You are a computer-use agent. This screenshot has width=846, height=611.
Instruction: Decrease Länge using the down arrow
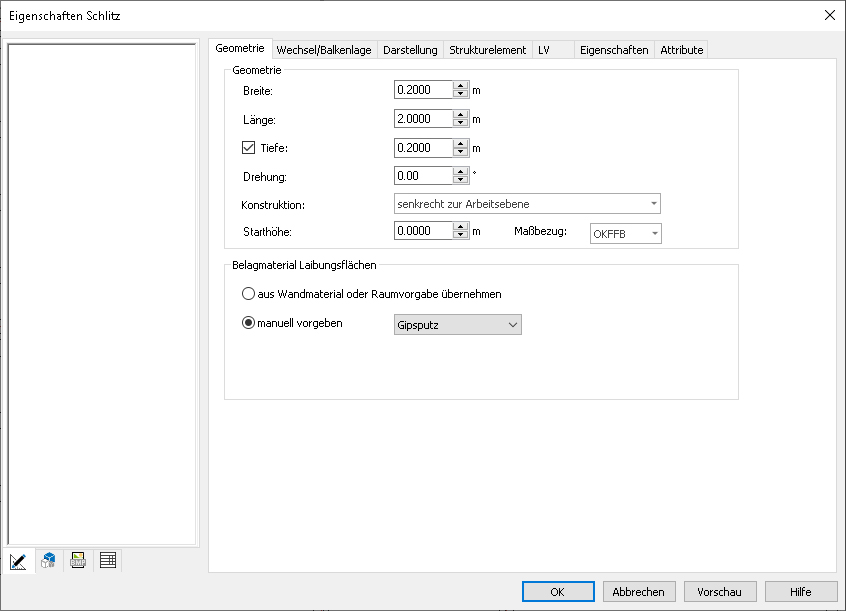pos(460,123)
